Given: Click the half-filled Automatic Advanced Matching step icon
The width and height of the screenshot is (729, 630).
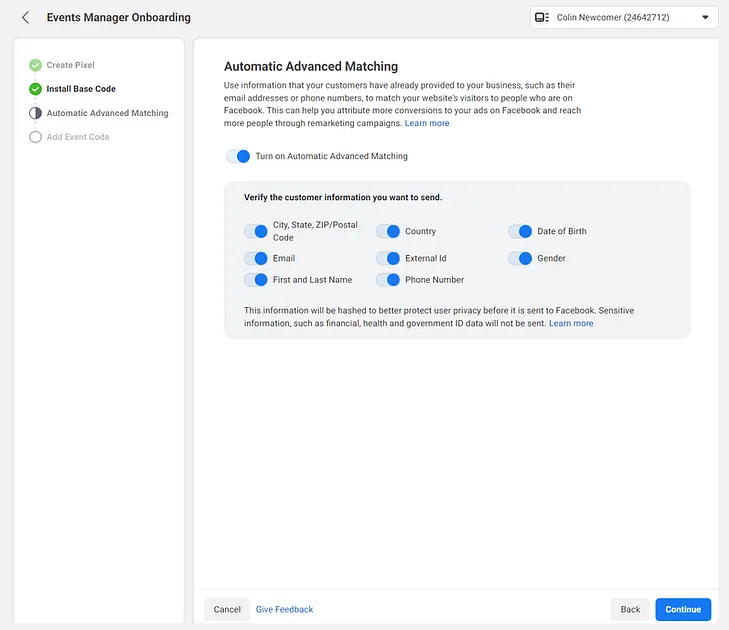Looking at the screenshot, I should click(x=36, y=113).
